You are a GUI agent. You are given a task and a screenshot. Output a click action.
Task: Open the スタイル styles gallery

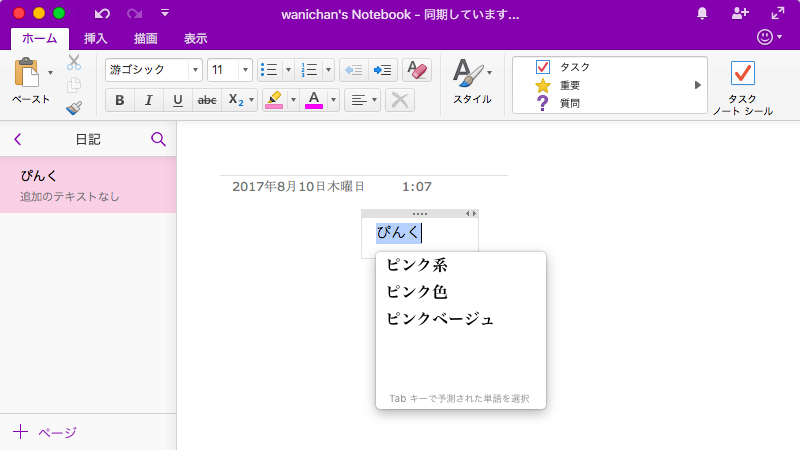pos(472,81)
